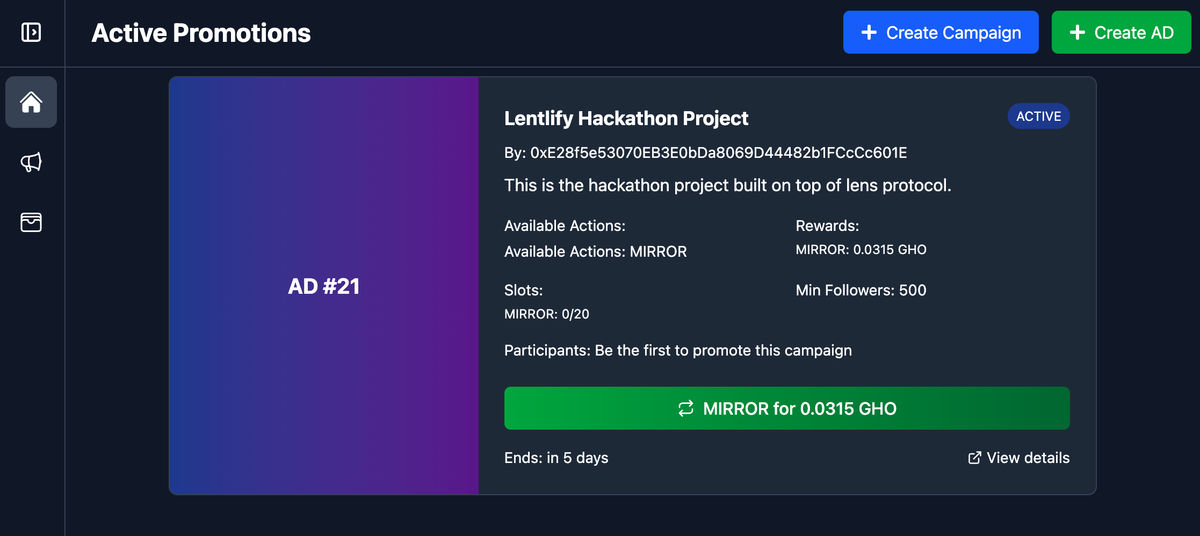Click the external link icon beside View details
This screenshot has height=536, width=1200.
[975, 458]
